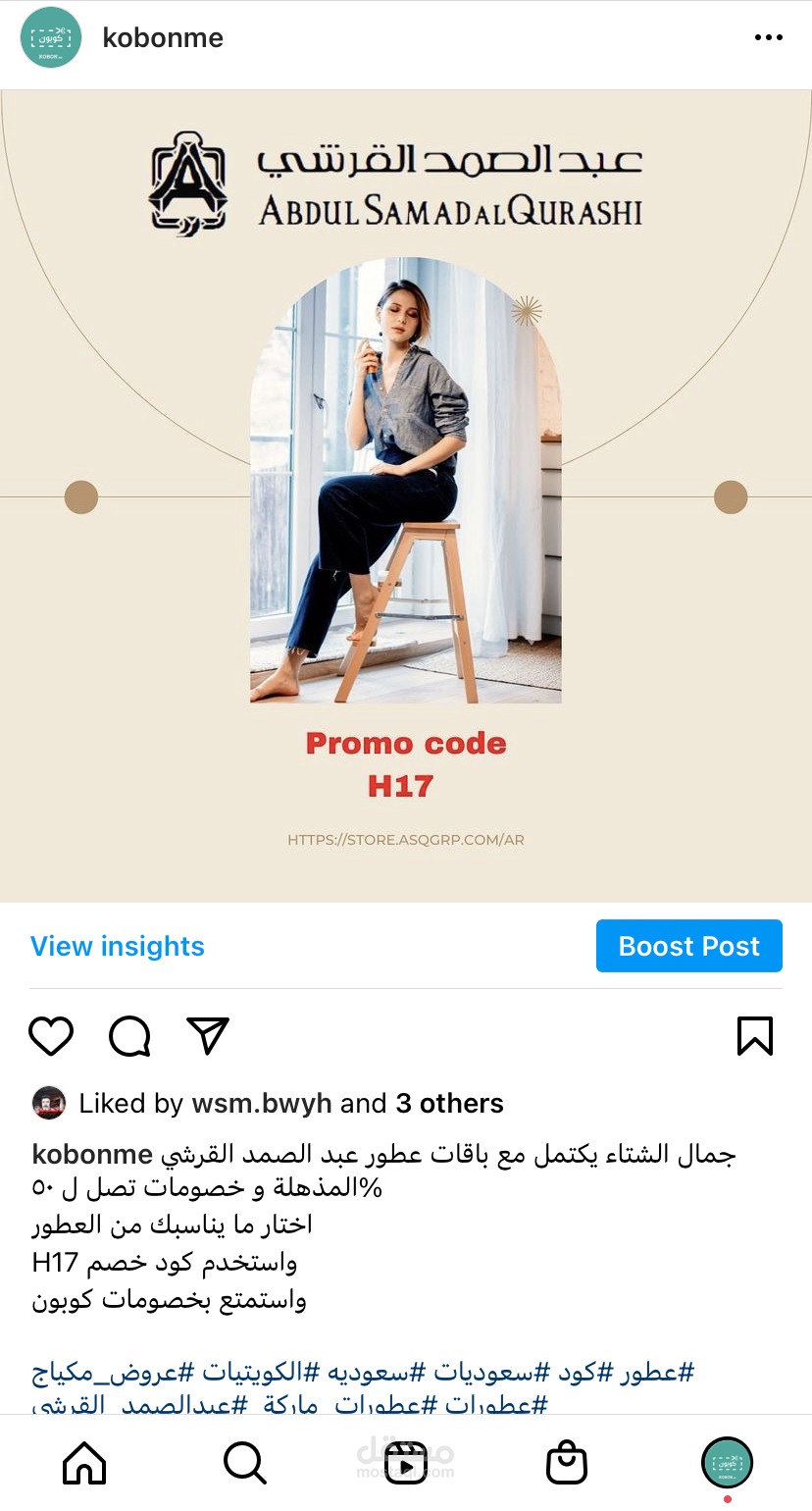Open View insights link
This screenshot has height=1511, width=812.
point(118,946)
